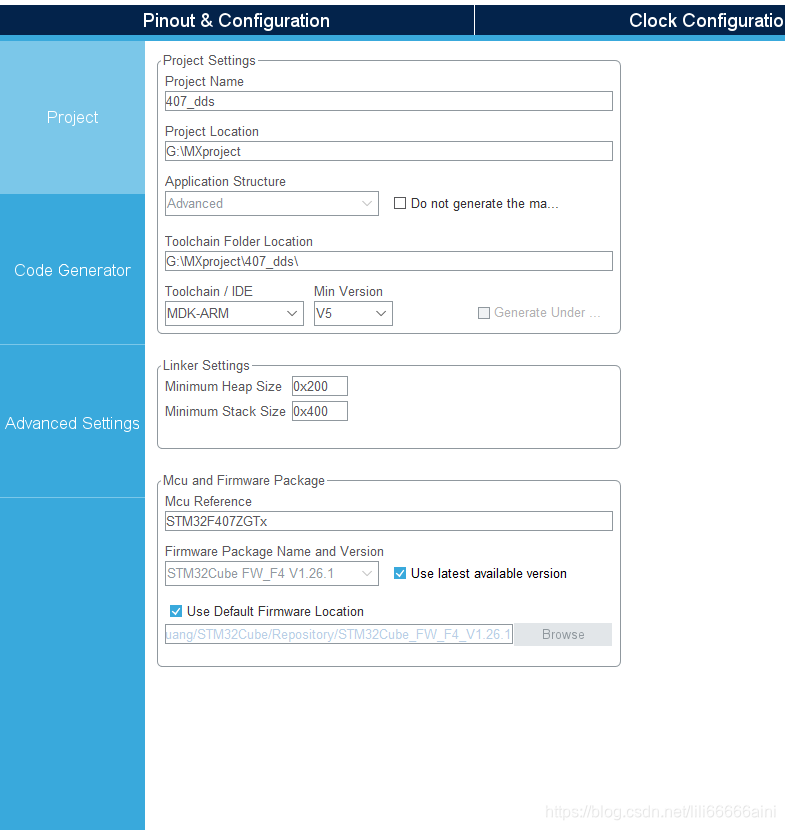Click the Browse button
Screen dimensions: 785x830
point(563,634)
